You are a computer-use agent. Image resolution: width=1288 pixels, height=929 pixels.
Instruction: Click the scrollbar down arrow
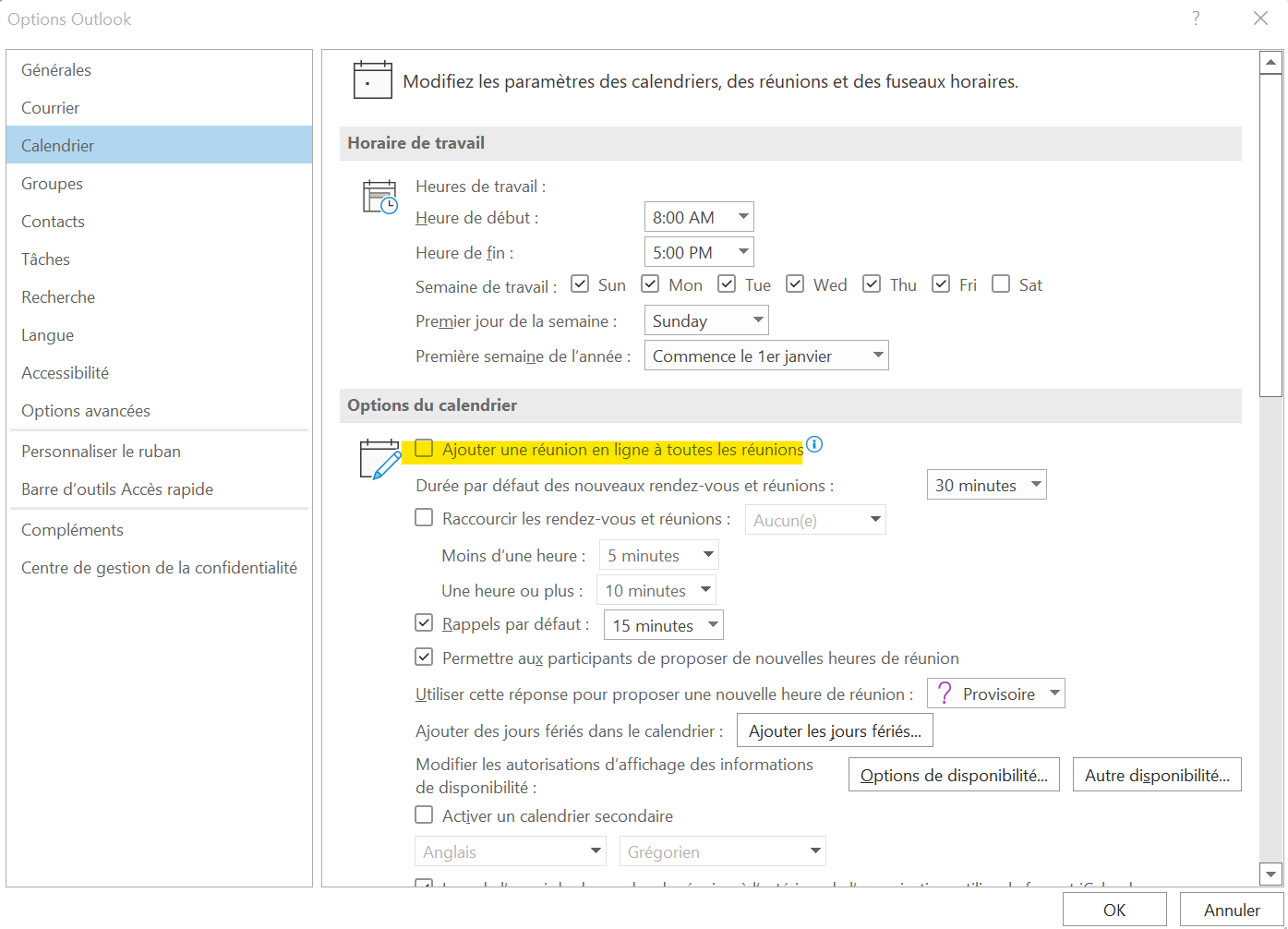(1271, 874)
